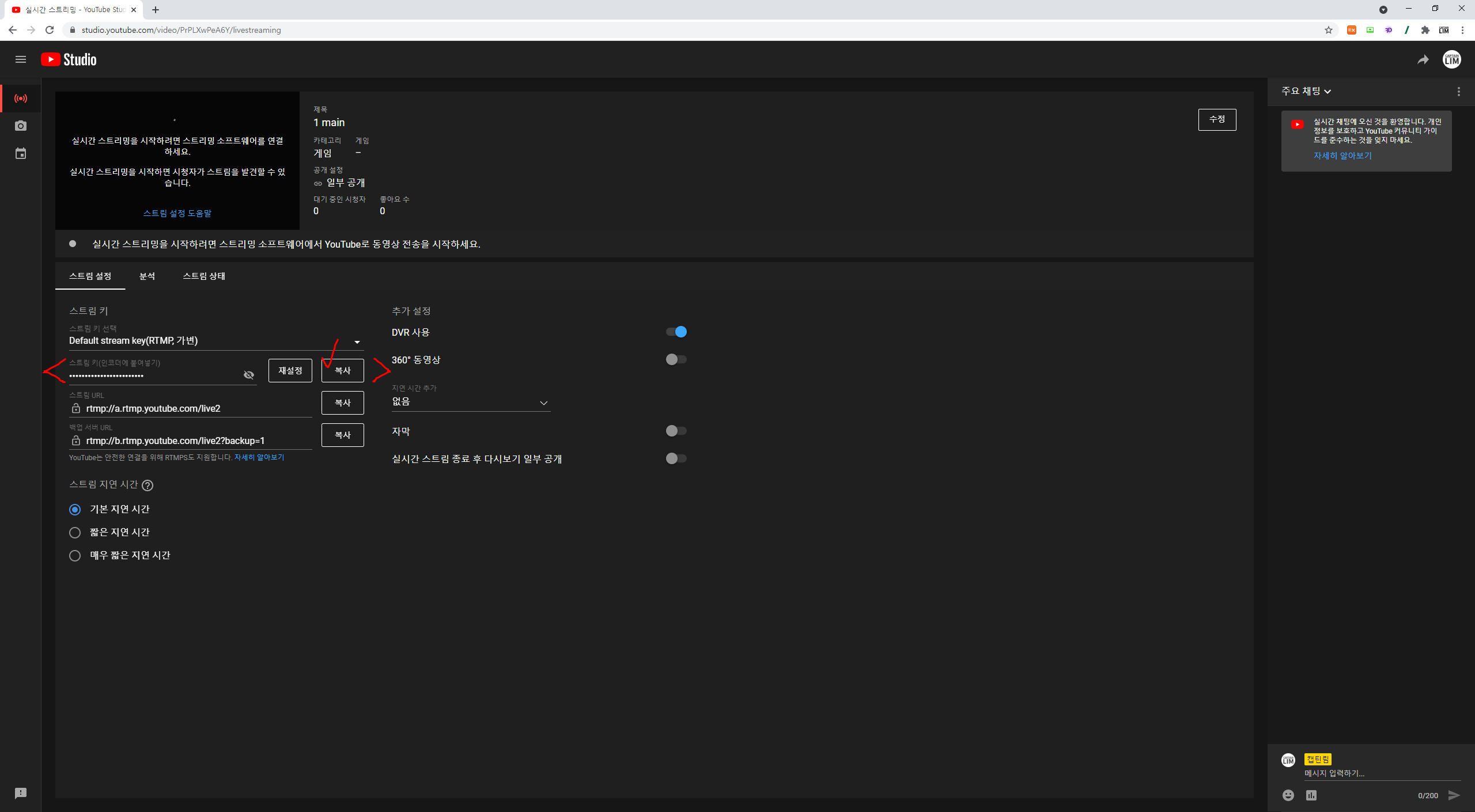Open the Webcam camera sidebar icon

(21, 126)
